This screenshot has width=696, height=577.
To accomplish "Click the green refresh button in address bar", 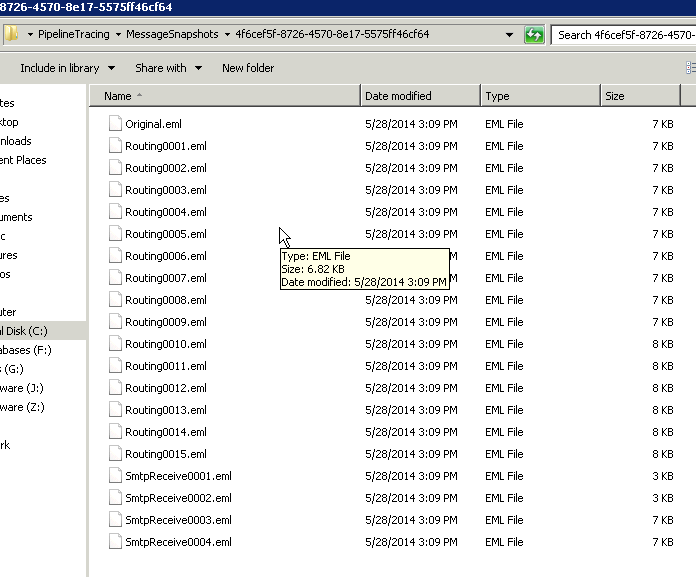I will pos(534,35).
